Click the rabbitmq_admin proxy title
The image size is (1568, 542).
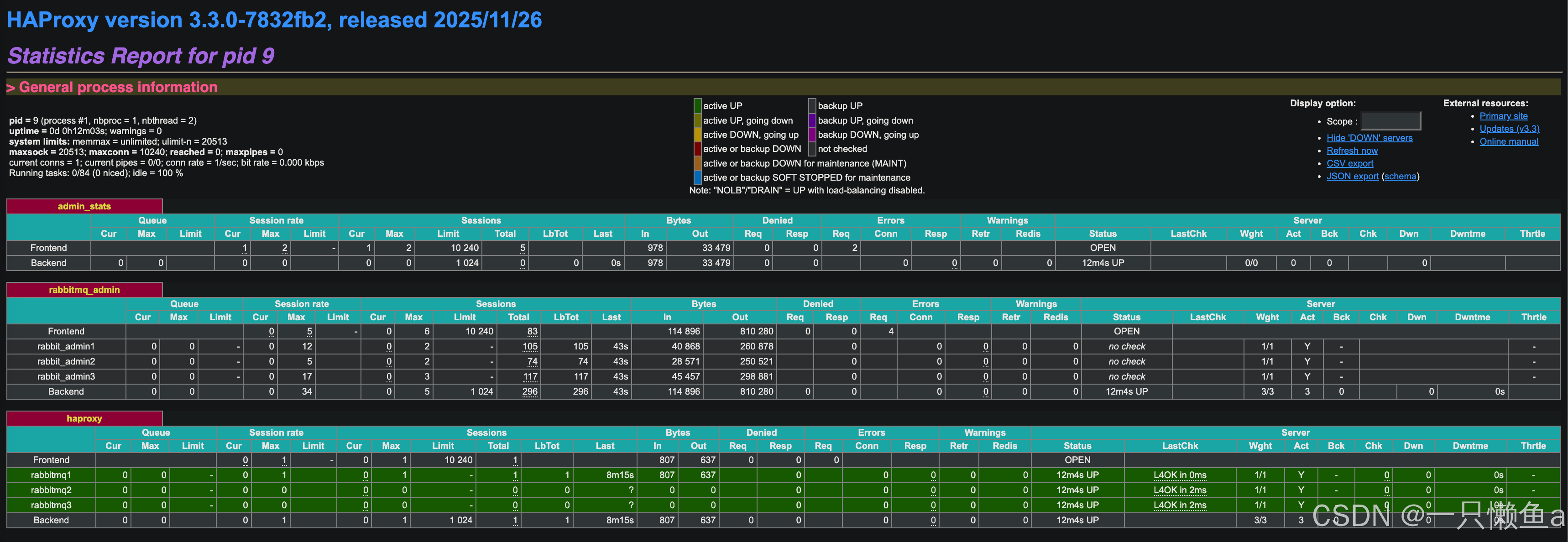point(84,290)
